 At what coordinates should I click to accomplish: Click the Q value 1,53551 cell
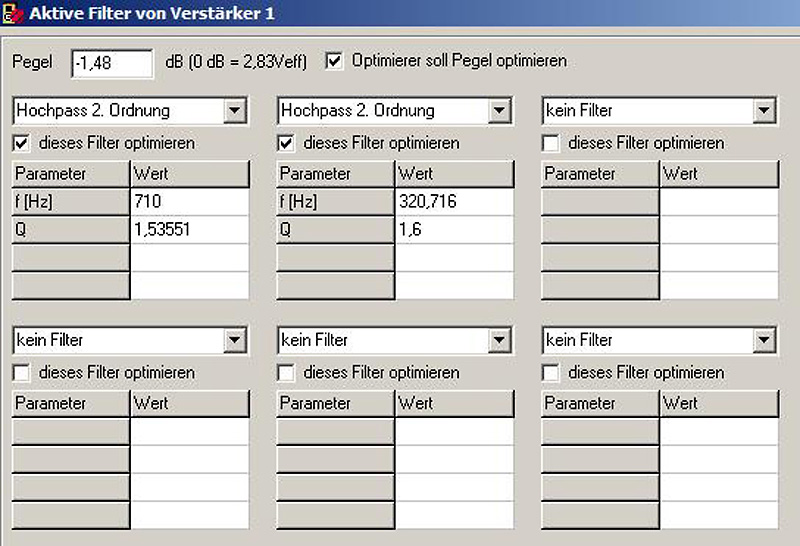[189, 229]
